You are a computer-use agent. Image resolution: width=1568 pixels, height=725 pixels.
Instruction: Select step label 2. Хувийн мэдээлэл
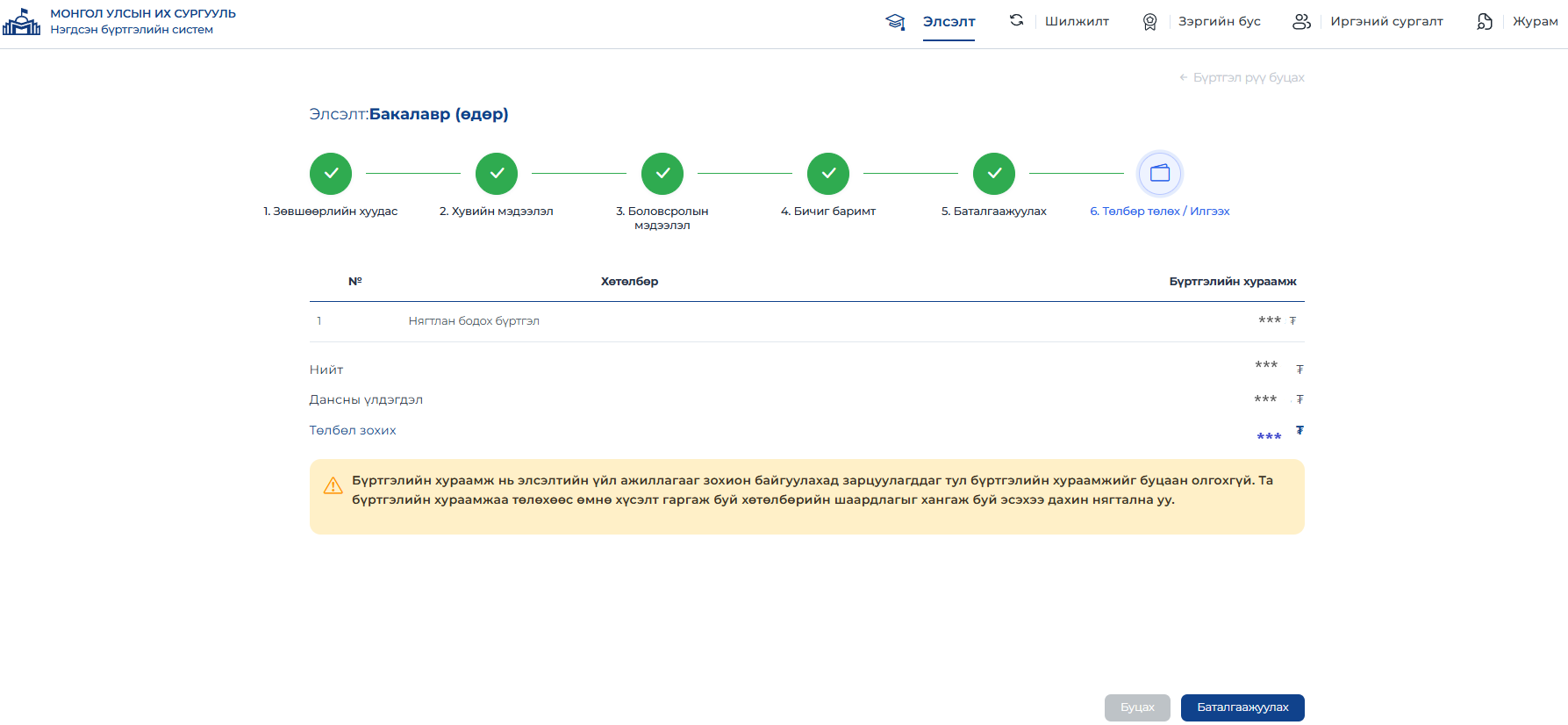[497, 212]
